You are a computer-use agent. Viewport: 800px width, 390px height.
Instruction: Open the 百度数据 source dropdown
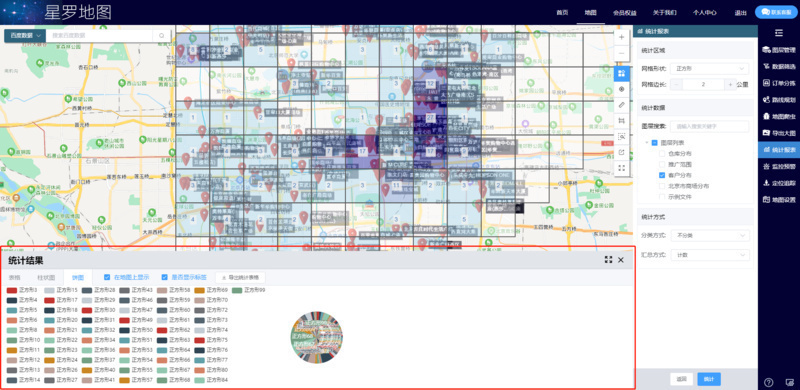pyautogui.click(x=25, y=36)
